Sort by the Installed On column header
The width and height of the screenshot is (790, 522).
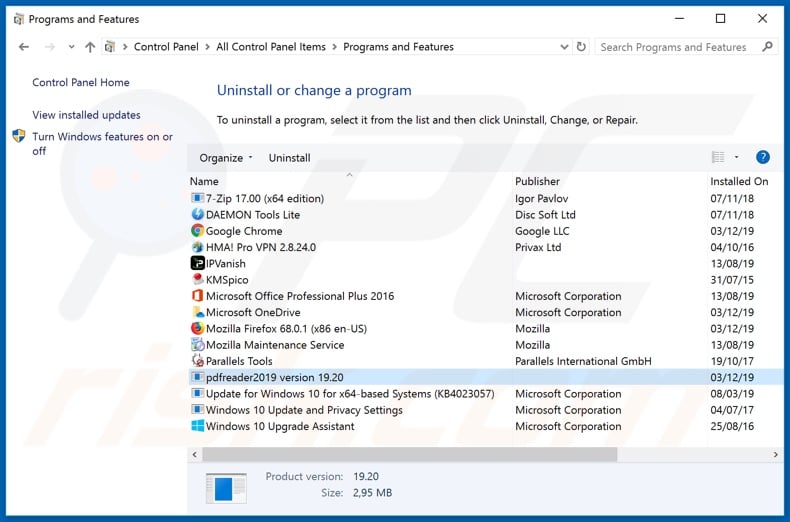[739, 181]
